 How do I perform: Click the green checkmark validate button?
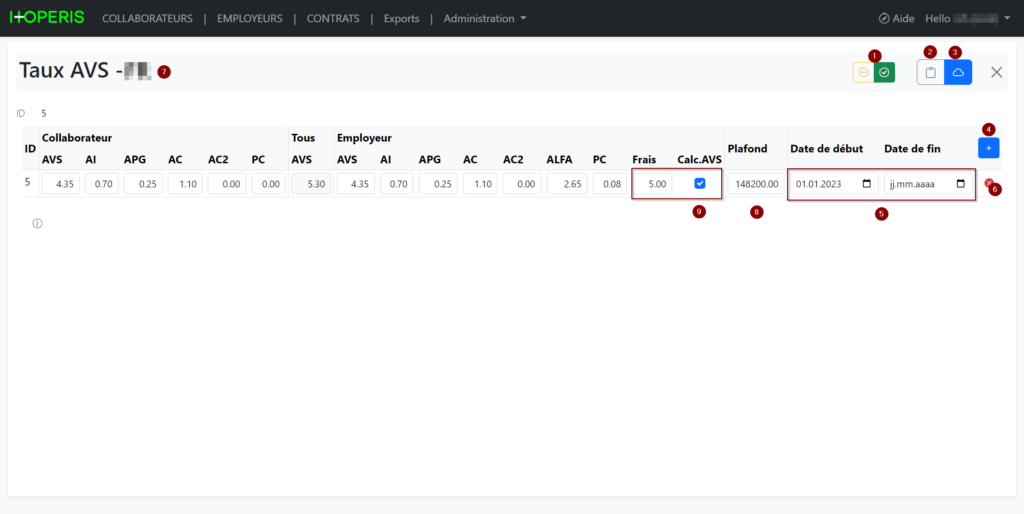pos(884,73)
